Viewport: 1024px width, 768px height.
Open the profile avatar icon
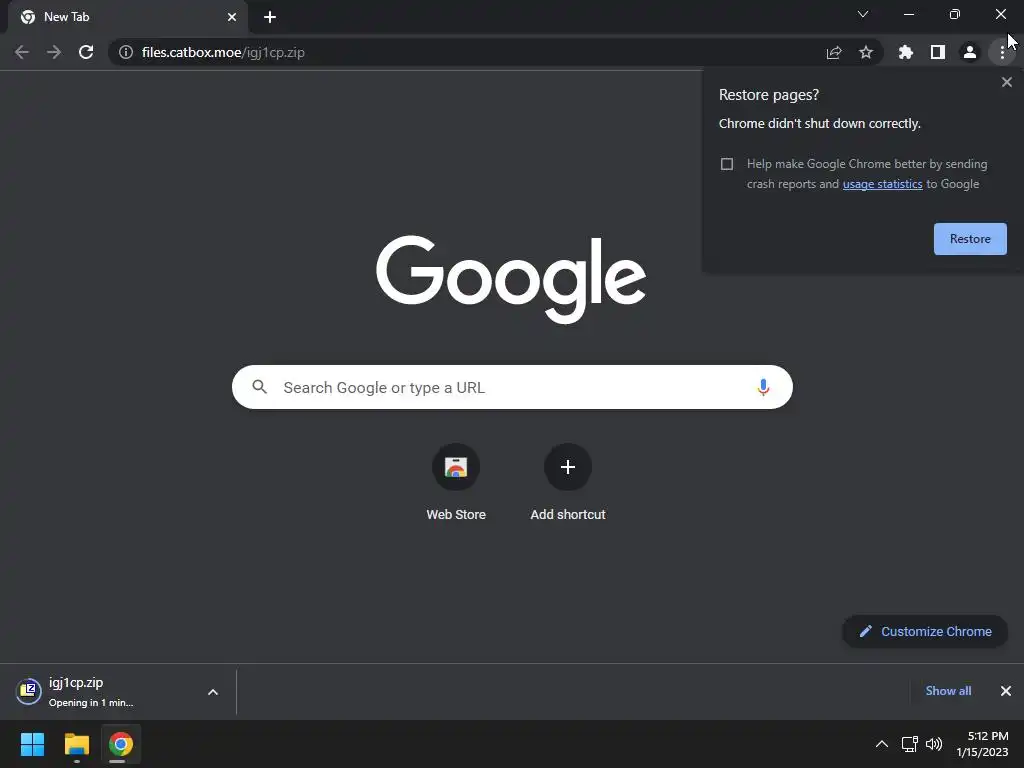click(970, 52)
